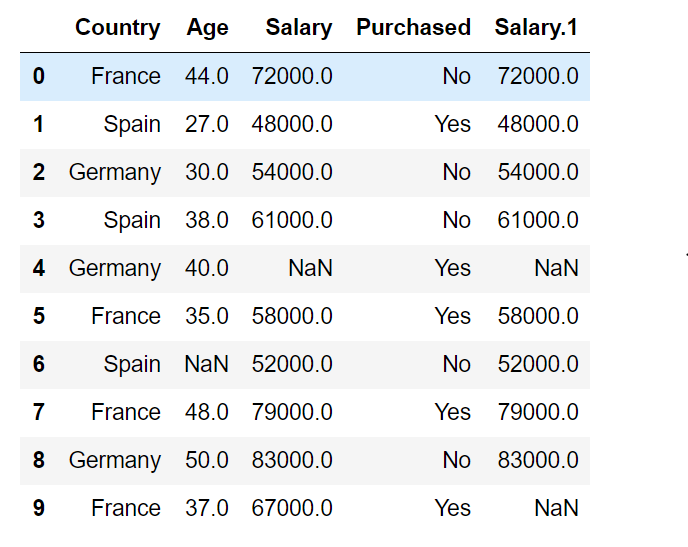688x547 pixels.
Task: Click 83000.0 in the Salary.1 column
Action: [538, 460]
